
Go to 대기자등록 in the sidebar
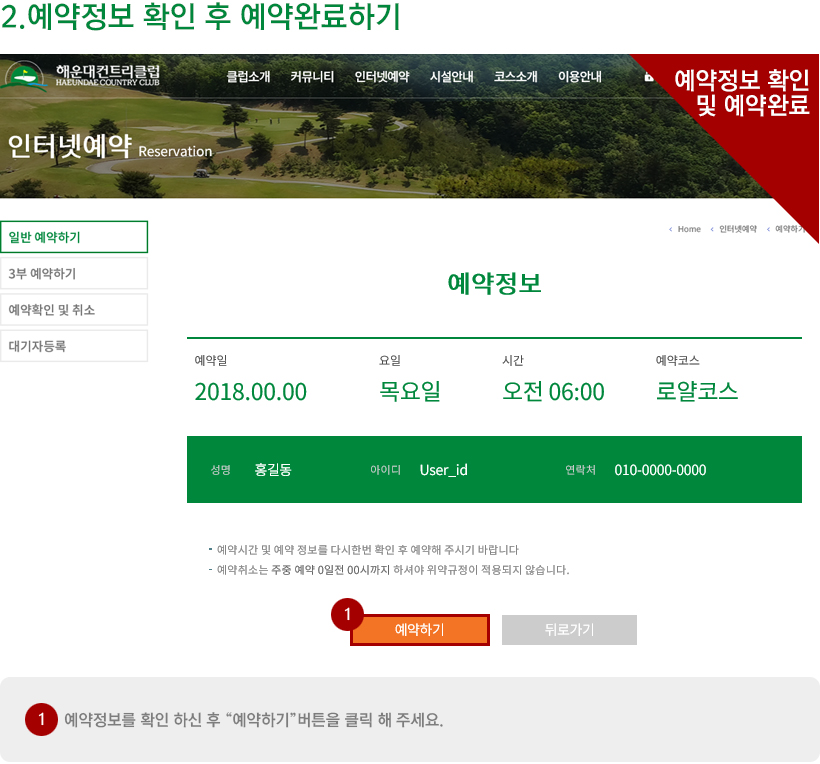(x=74, y=345)
